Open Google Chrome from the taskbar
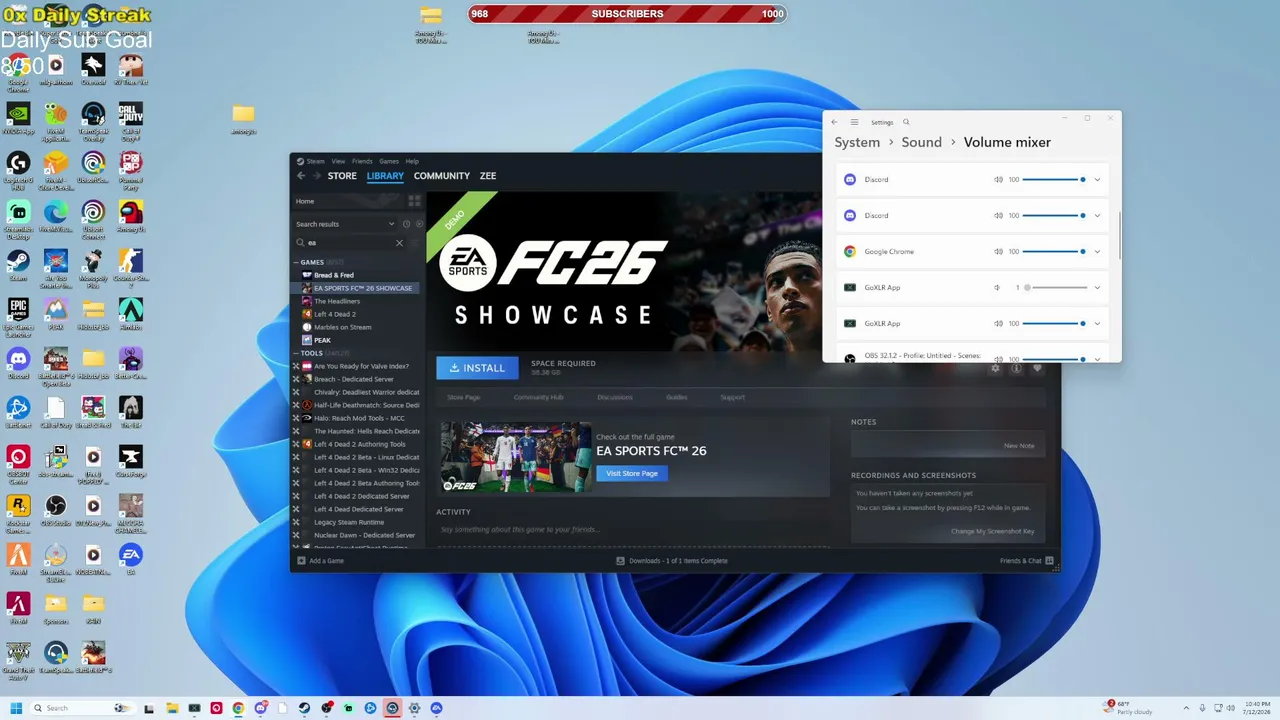The image size is (1280, 720). coord(238,708)
